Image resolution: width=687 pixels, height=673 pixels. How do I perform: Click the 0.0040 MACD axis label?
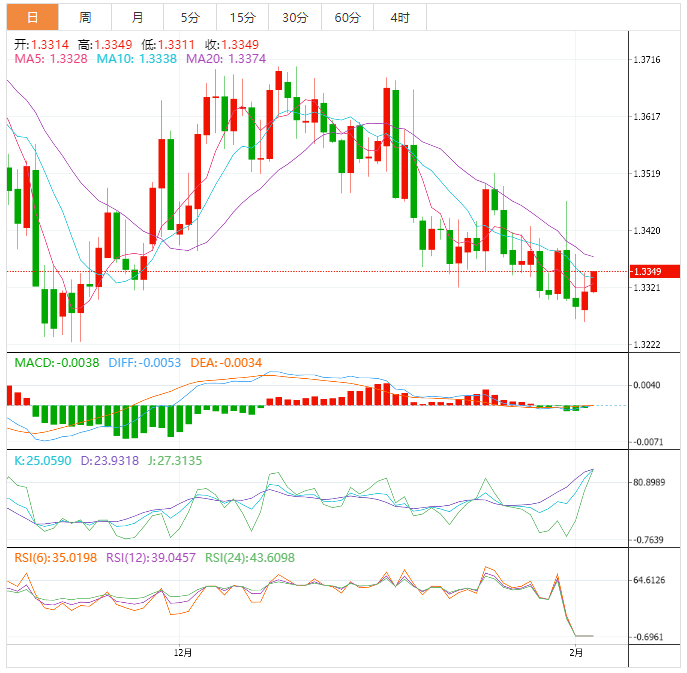coord(647,385)
